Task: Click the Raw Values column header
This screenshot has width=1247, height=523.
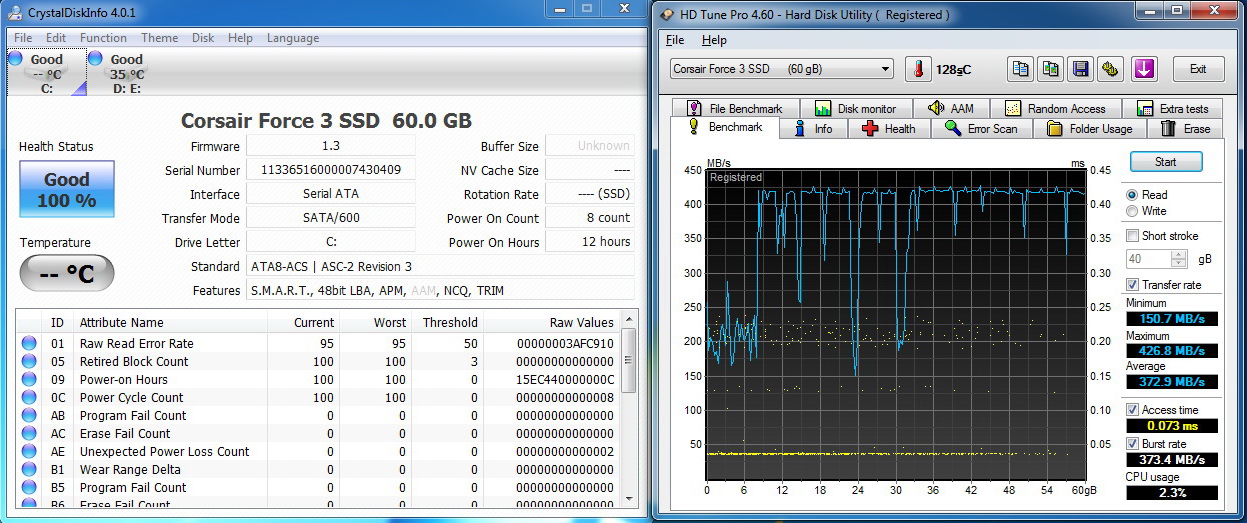Action: (x=551, y=323)
